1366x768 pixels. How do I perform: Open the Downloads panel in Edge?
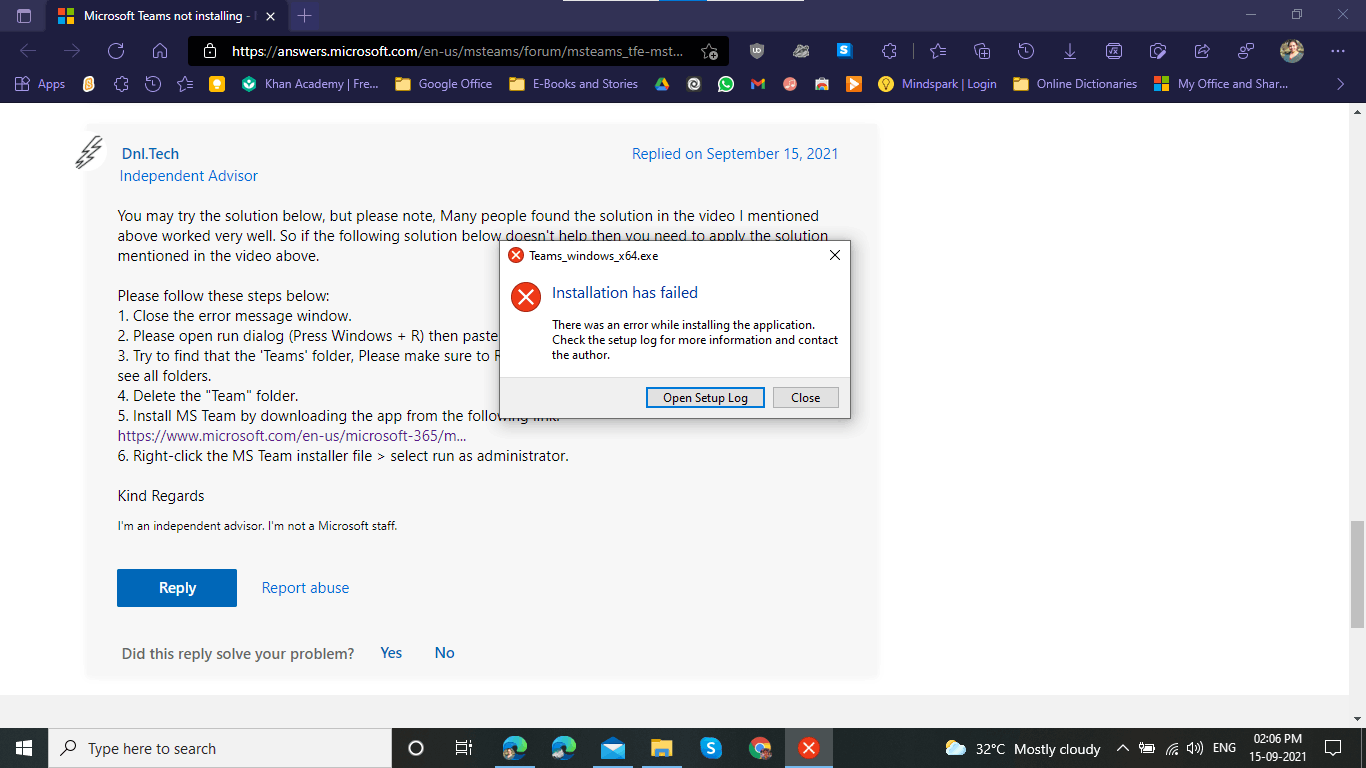pyautogui.click(x=1070, y=51)
